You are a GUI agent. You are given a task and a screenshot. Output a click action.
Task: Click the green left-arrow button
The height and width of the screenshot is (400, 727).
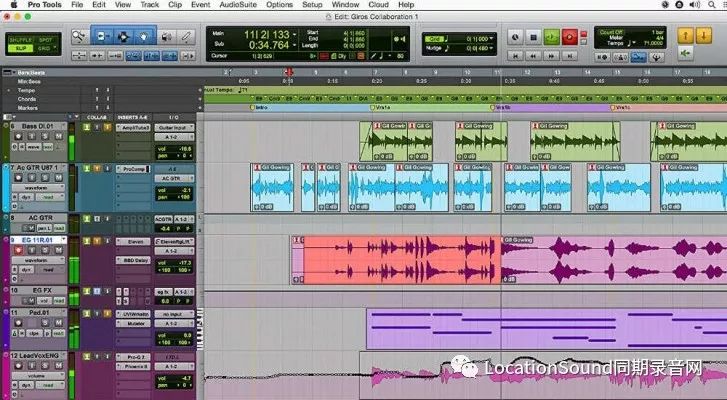click(x=685, y=53)
